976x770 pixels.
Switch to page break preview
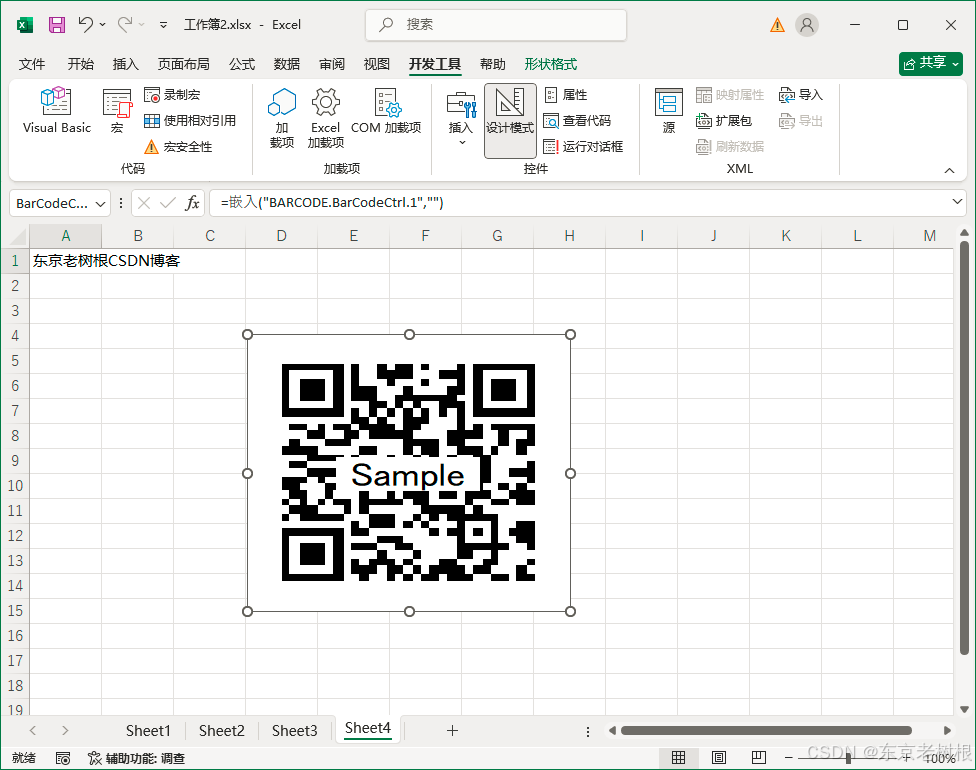tap(758, 758)
